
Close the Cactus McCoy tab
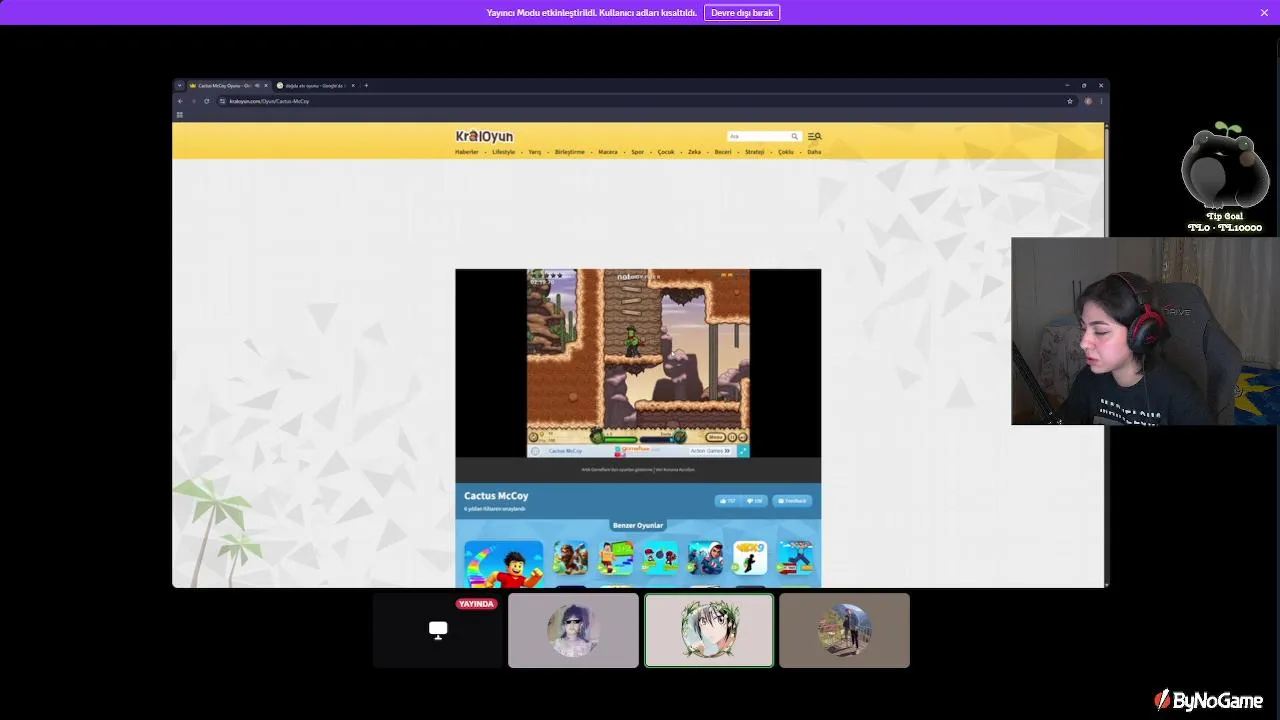266,86
